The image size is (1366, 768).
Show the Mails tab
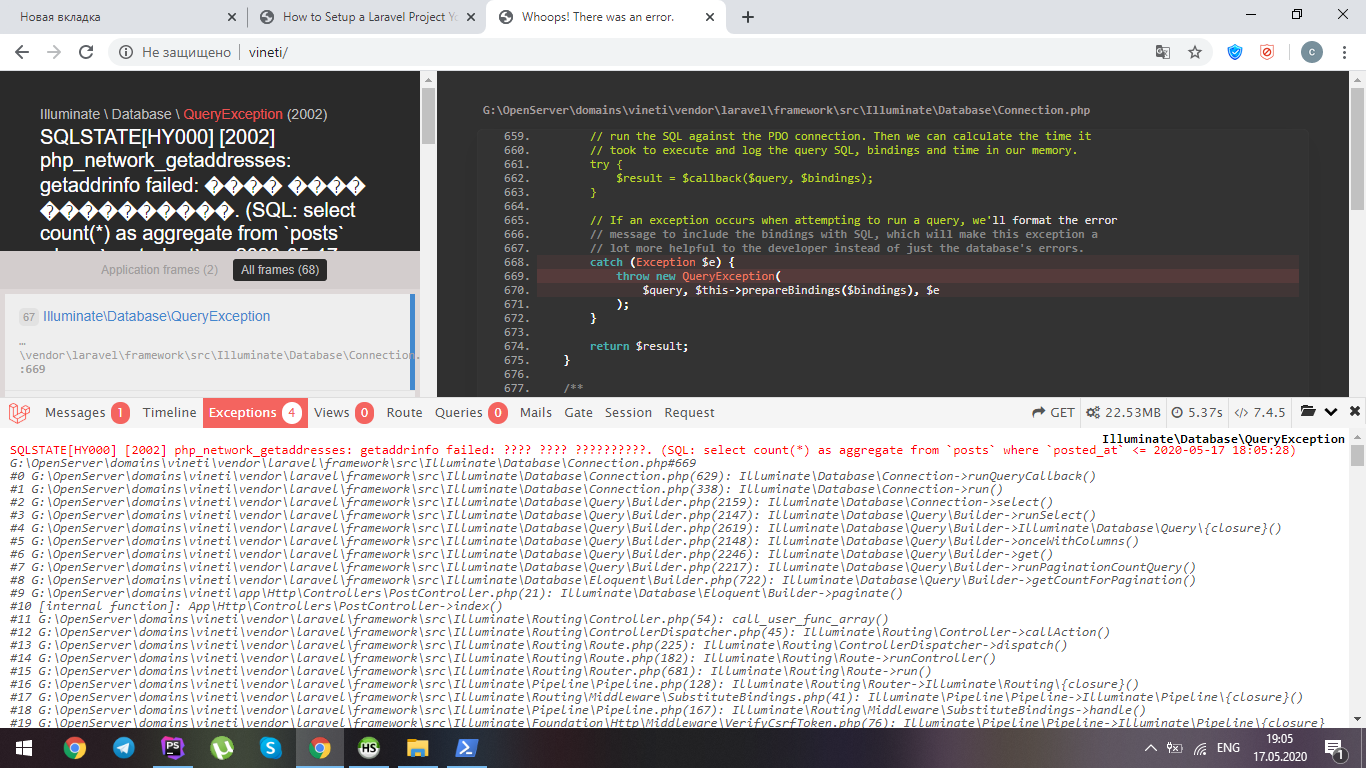536,412
